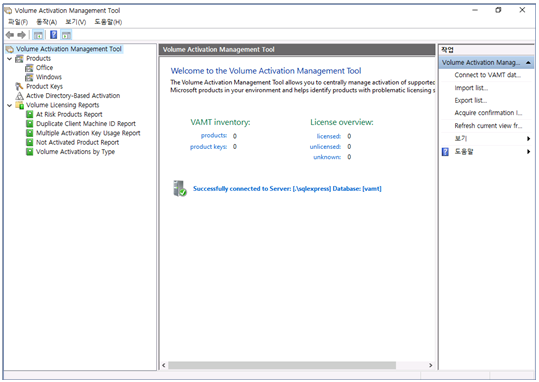Open the products inventory link
This screenshot has width=539, height=382.
[x=214, y=135]
